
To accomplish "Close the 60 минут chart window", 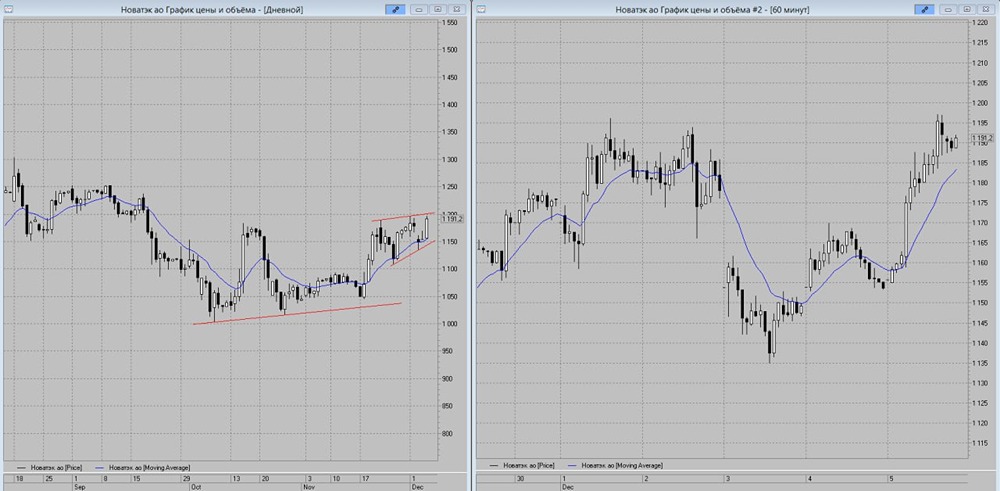I will tap(985, 9).
